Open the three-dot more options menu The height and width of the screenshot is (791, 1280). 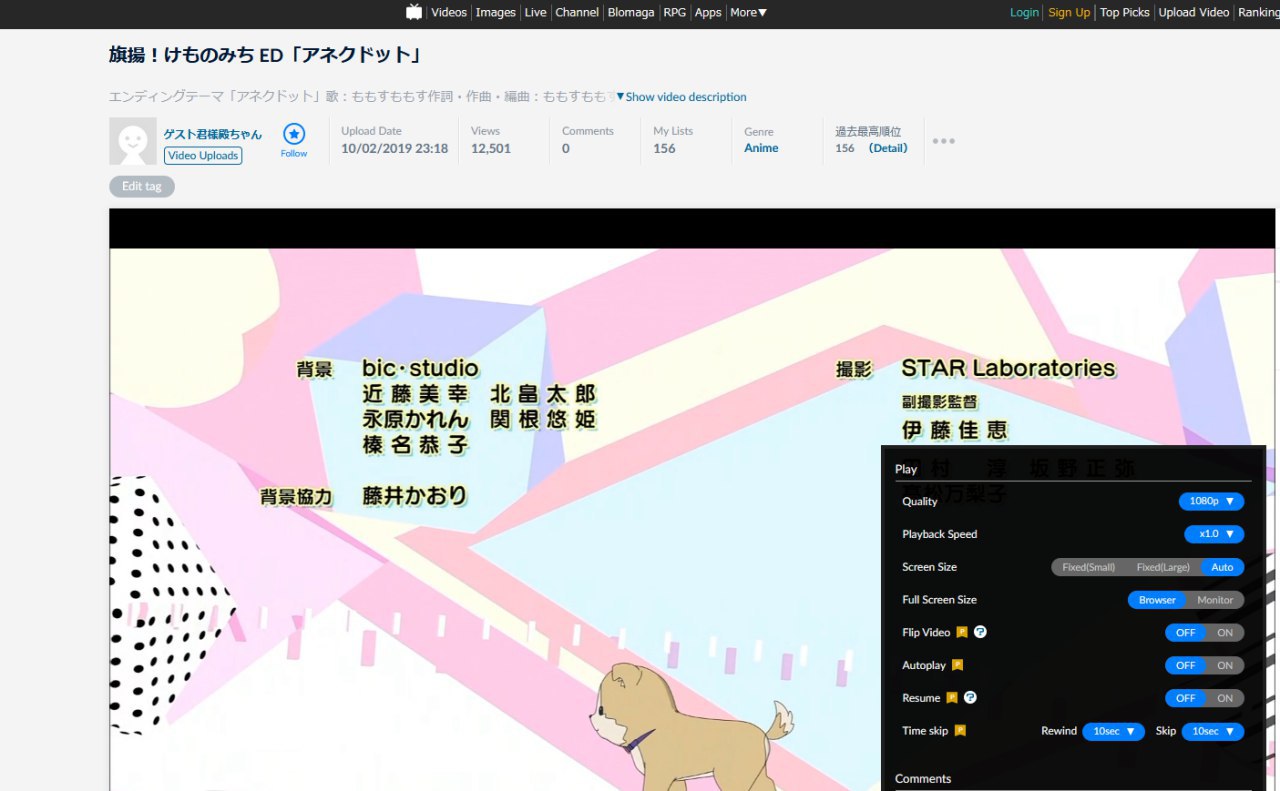[x=943, y=141]
